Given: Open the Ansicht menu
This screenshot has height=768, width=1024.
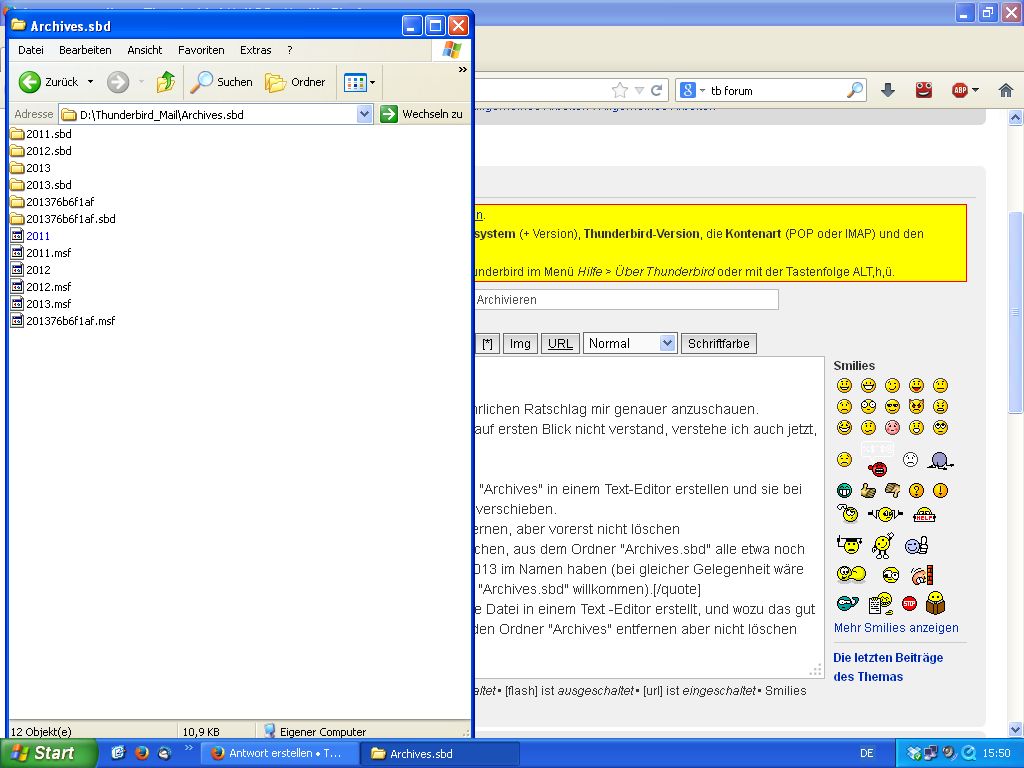Looking at the screenshot, I should pyautogui.click(x=144, y=50).
